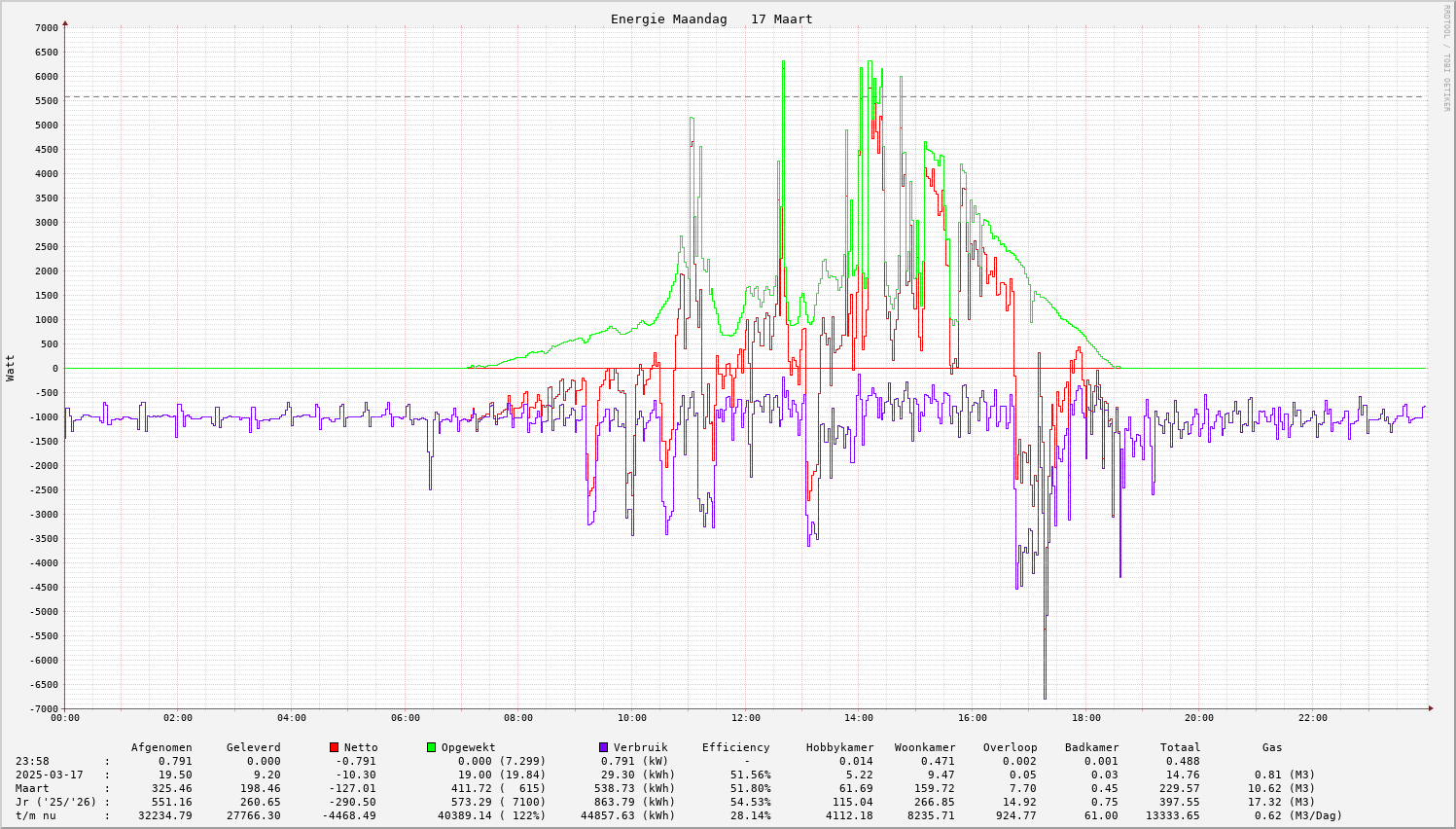Click the 12:00 time axis label
Image resolution: width=1456 pixels, height=829 pixels.
(x=745, y=718)
